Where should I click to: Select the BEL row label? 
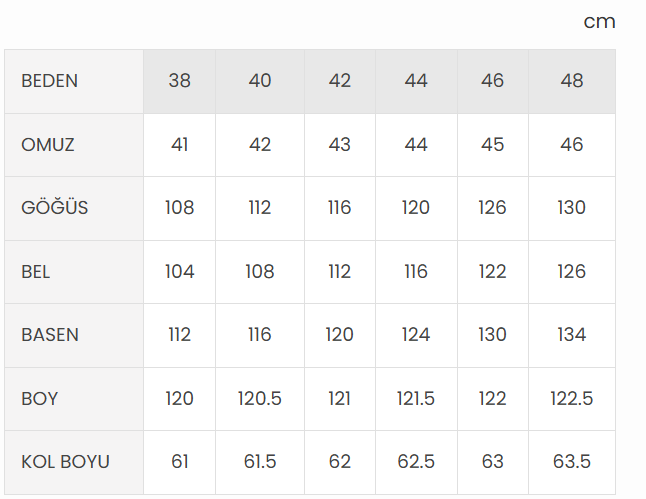pyautogui.click(x=36, y=272)
